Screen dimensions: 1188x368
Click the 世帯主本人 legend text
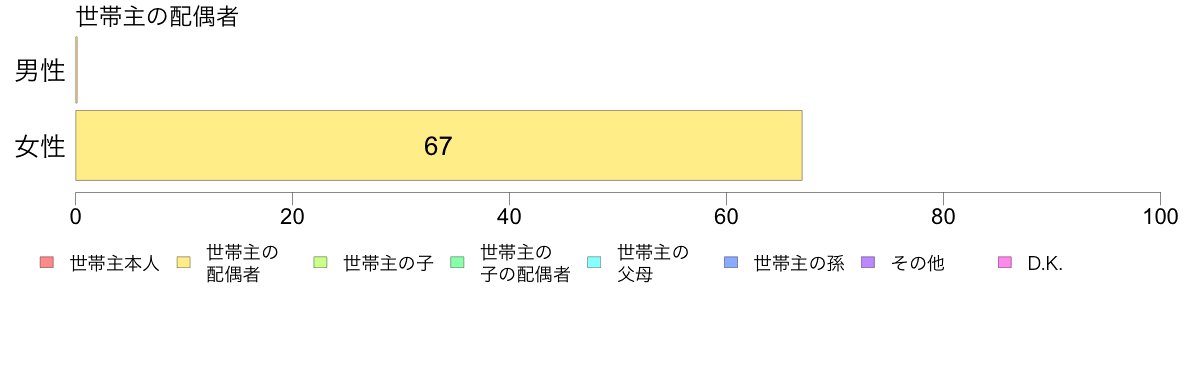[114, 264]
